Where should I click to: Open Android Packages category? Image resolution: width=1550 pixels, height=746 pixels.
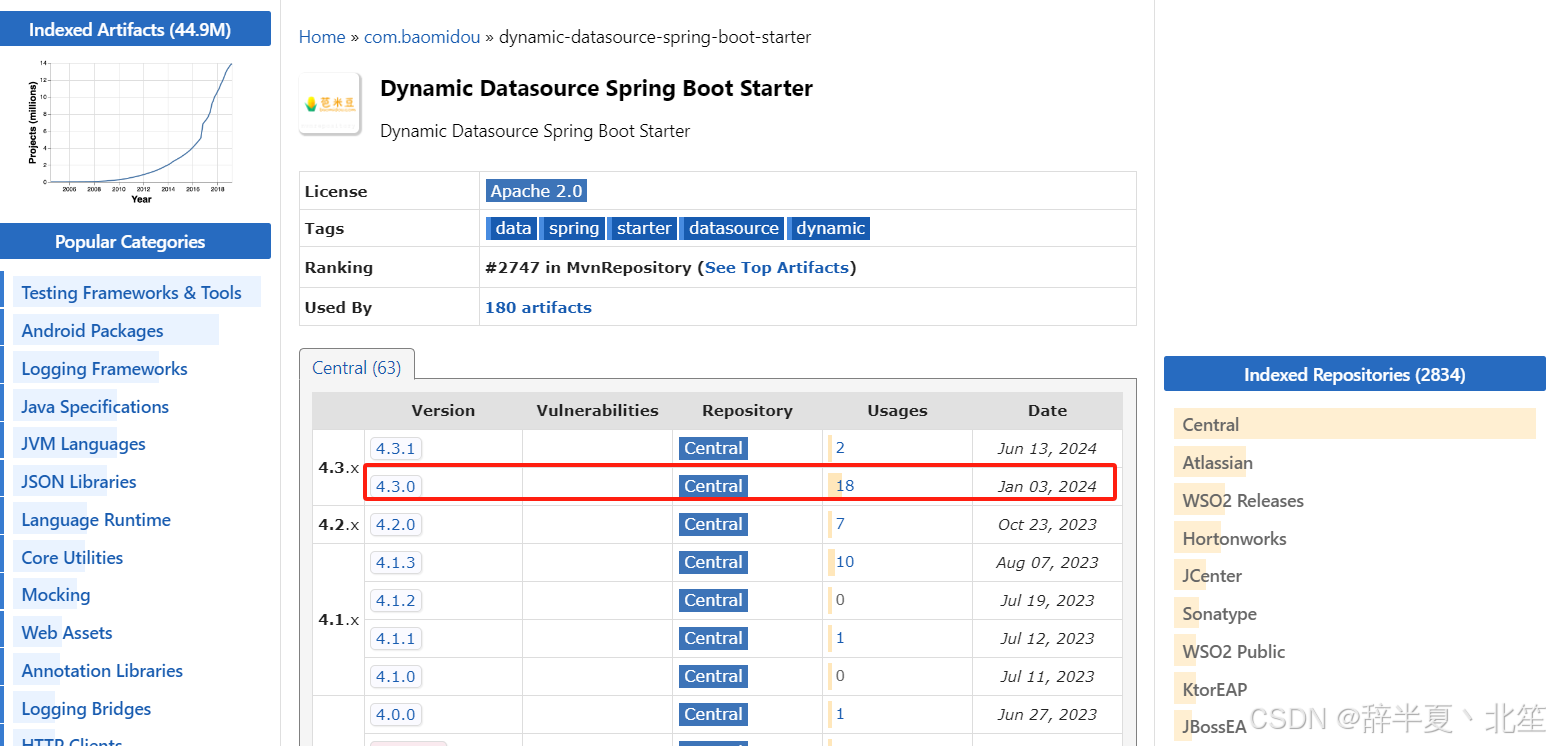pyautogui.click(x=92, y=331)
